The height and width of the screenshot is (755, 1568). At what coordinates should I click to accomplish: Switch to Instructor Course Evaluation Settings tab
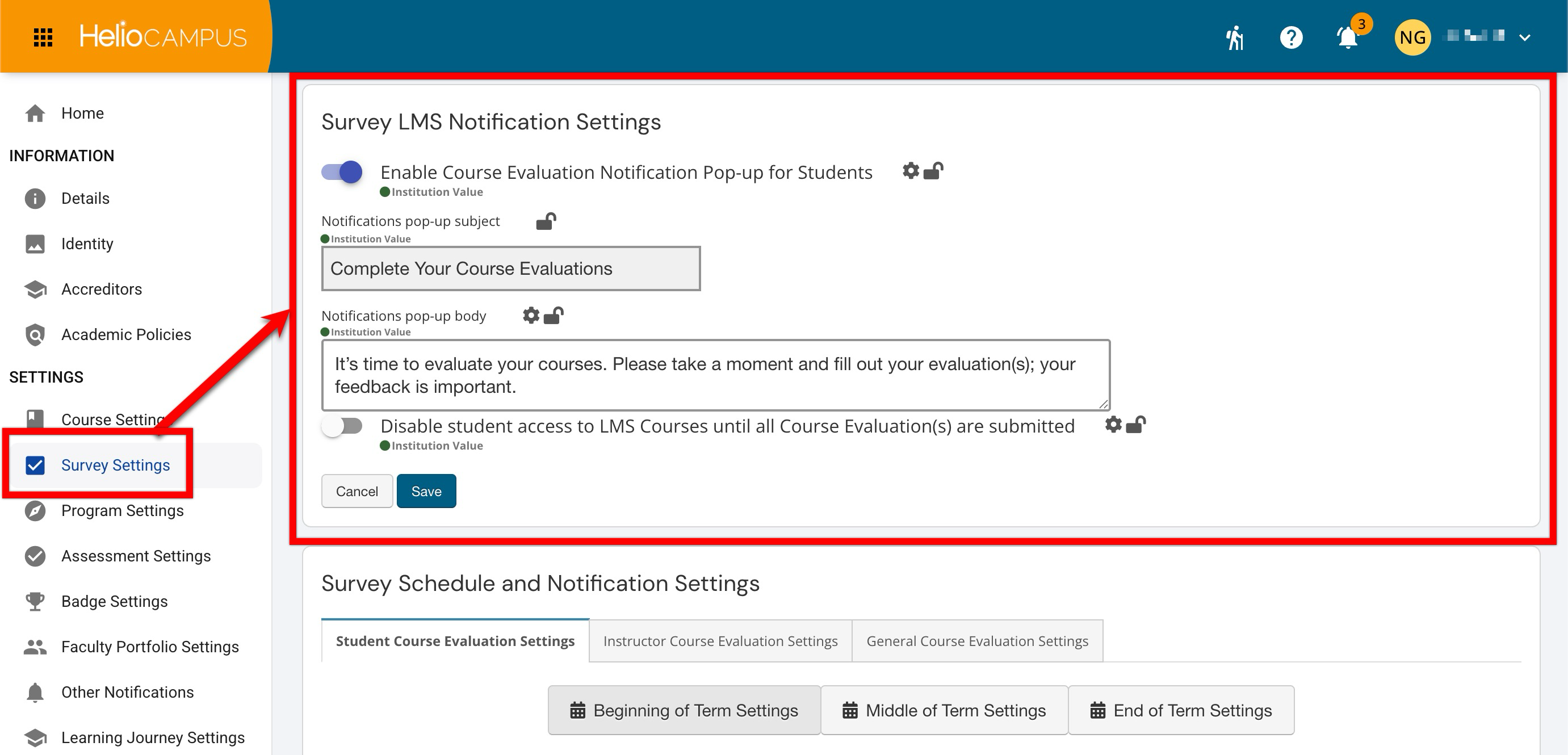(x=720, y=640)
